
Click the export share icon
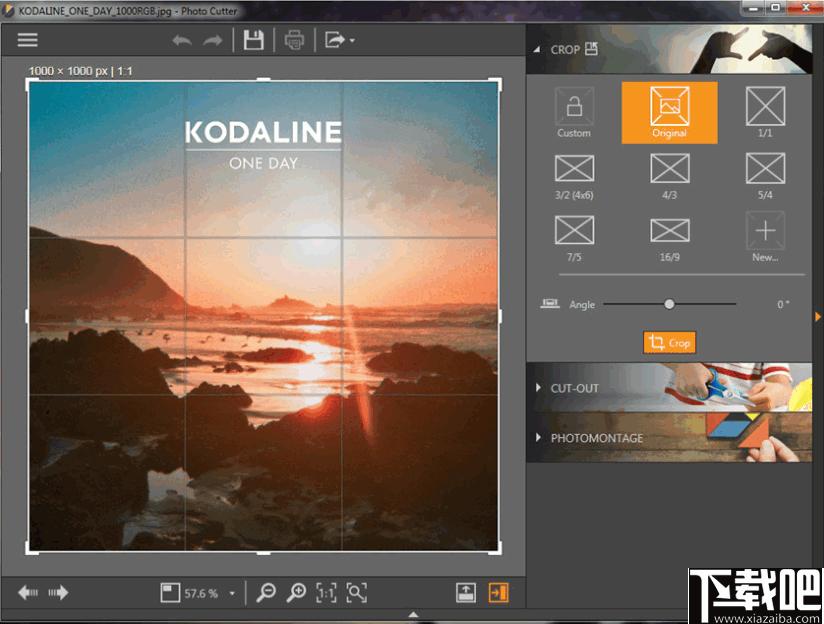point(335,40)
